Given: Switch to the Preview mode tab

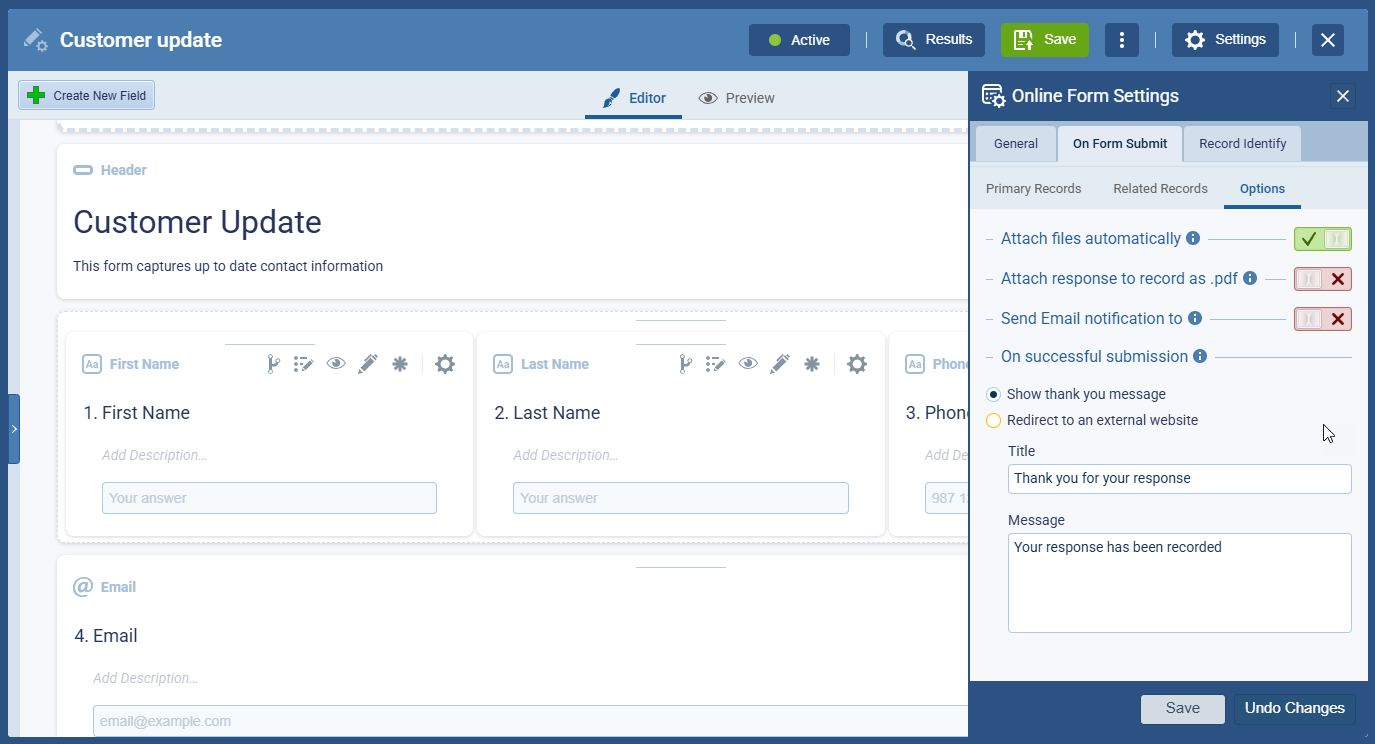Looking at the screenshot, I should pos(737,98).
